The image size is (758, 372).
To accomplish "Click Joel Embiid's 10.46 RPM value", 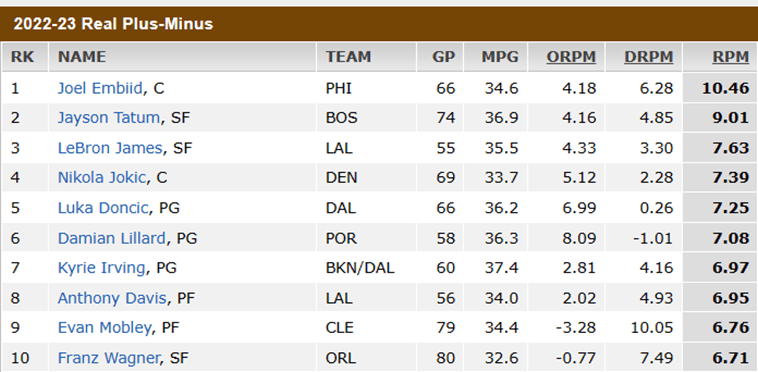I will tap(725, 88).
